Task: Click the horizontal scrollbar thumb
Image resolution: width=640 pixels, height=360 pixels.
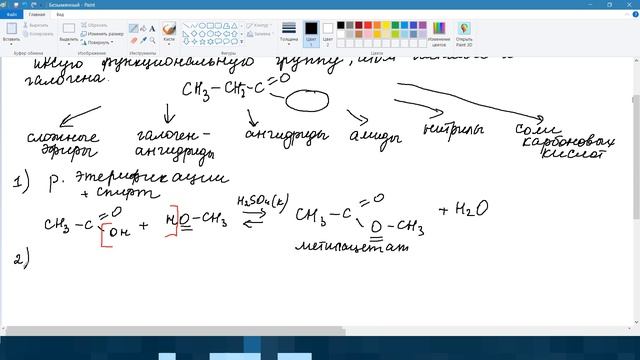Action: coord(176,330)
